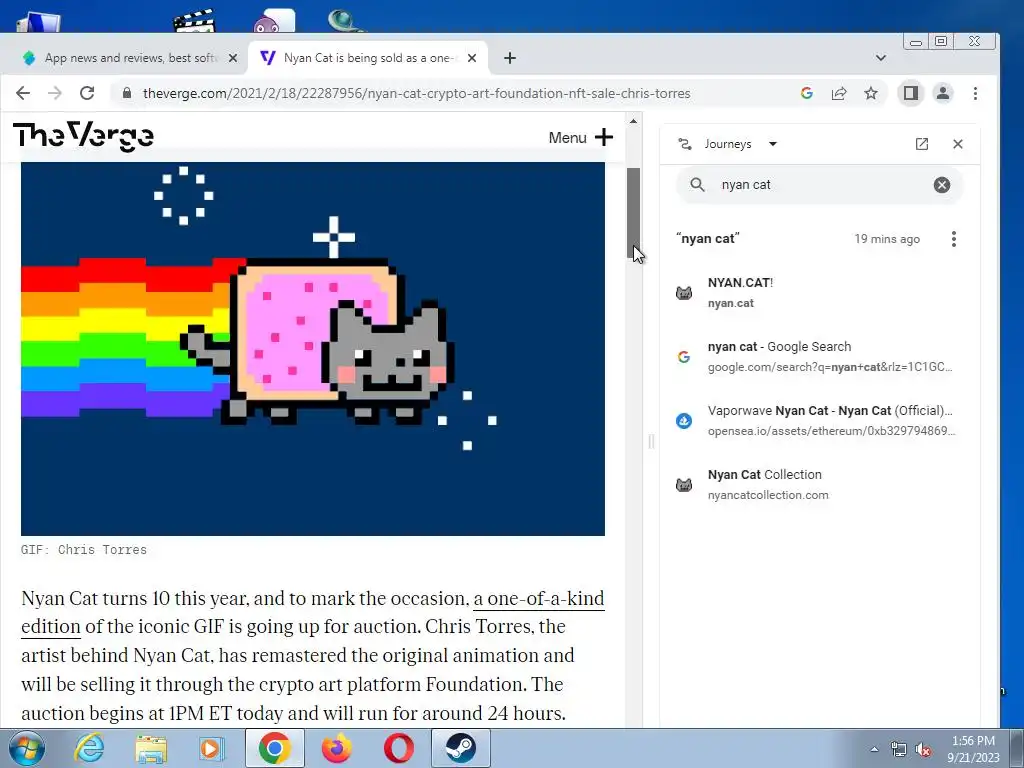Image resolution: width=1024 pixels, height=768 pixels.
Task: Clear the nyan cat search text
Action: point(942,185)
